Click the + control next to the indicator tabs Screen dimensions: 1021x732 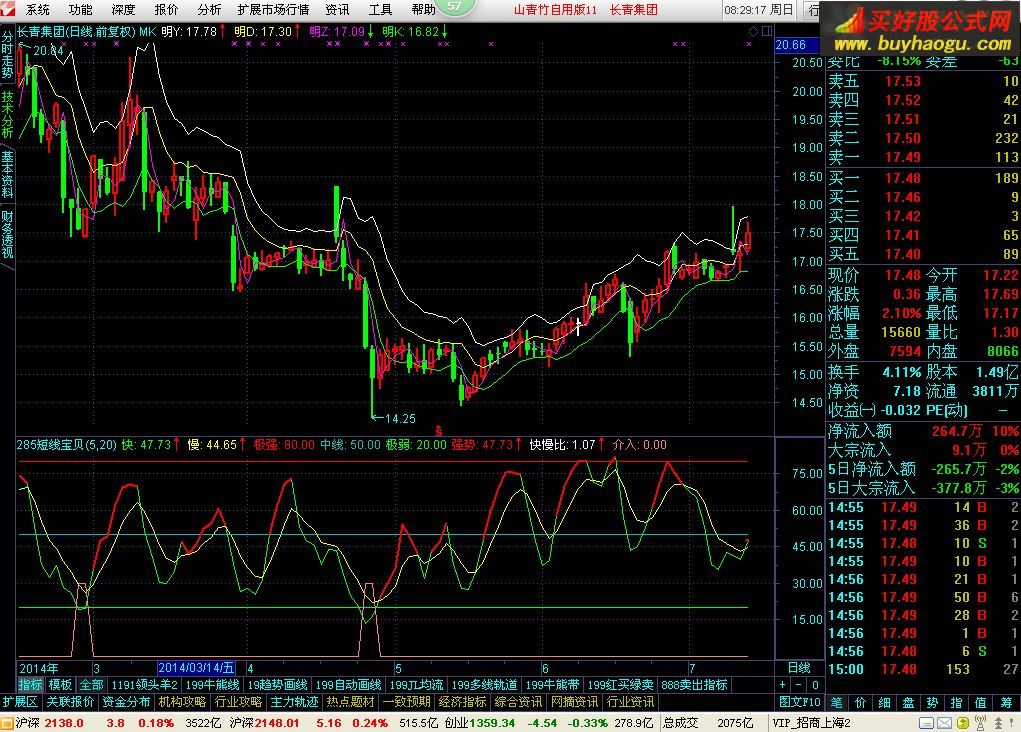(783, 685)
